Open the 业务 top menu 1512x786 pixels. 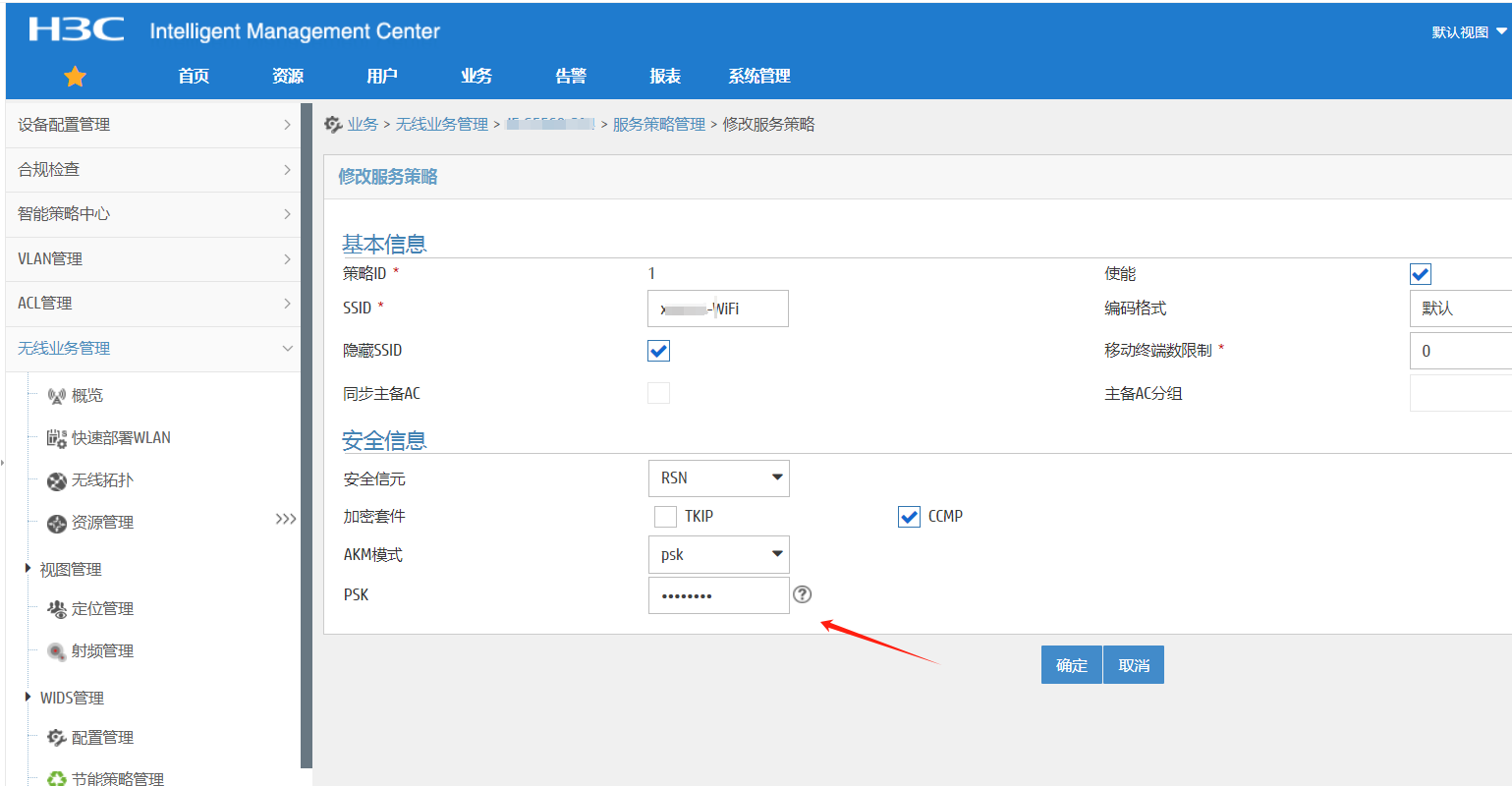[x=476, y=77]
